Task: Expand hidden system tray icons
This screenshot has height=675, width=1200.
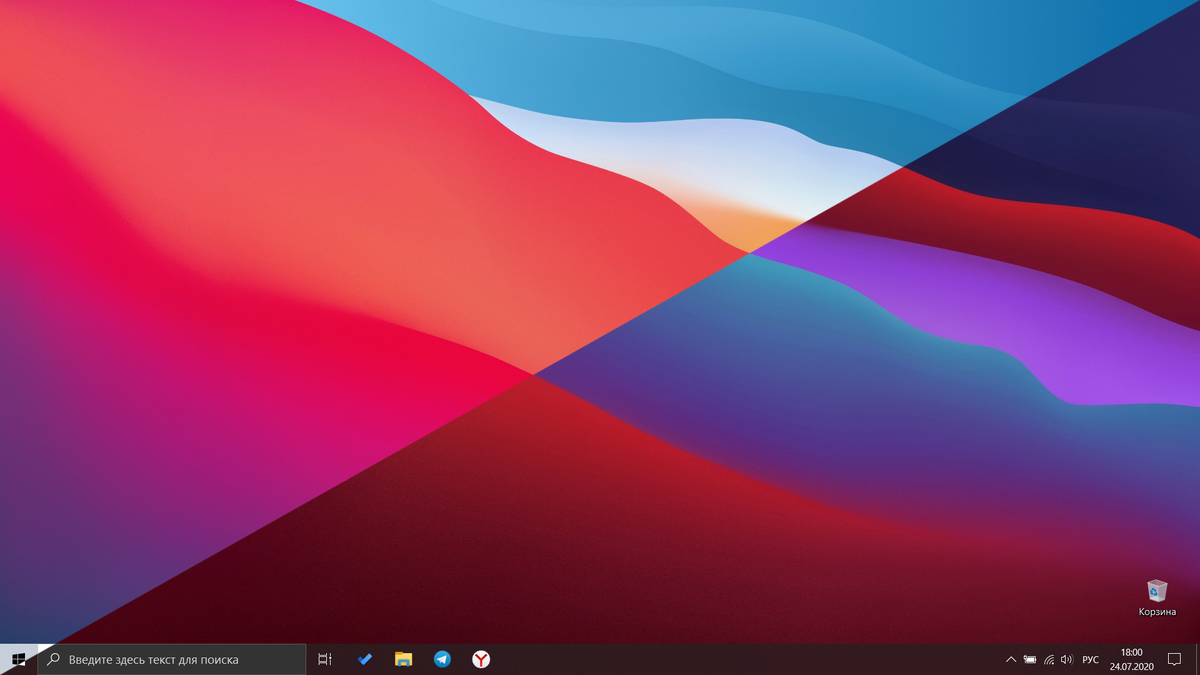Action: (1010, 660)
